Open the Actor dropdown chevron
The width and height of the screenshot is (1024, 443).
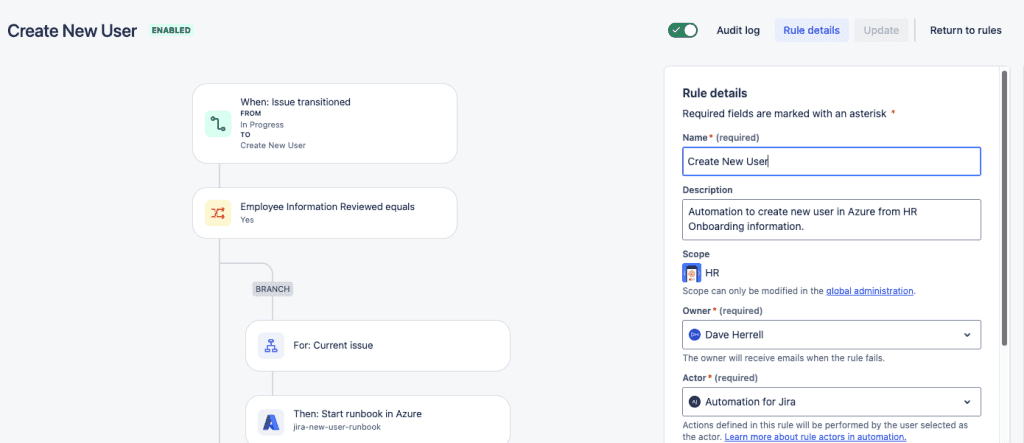pos(967,402)
